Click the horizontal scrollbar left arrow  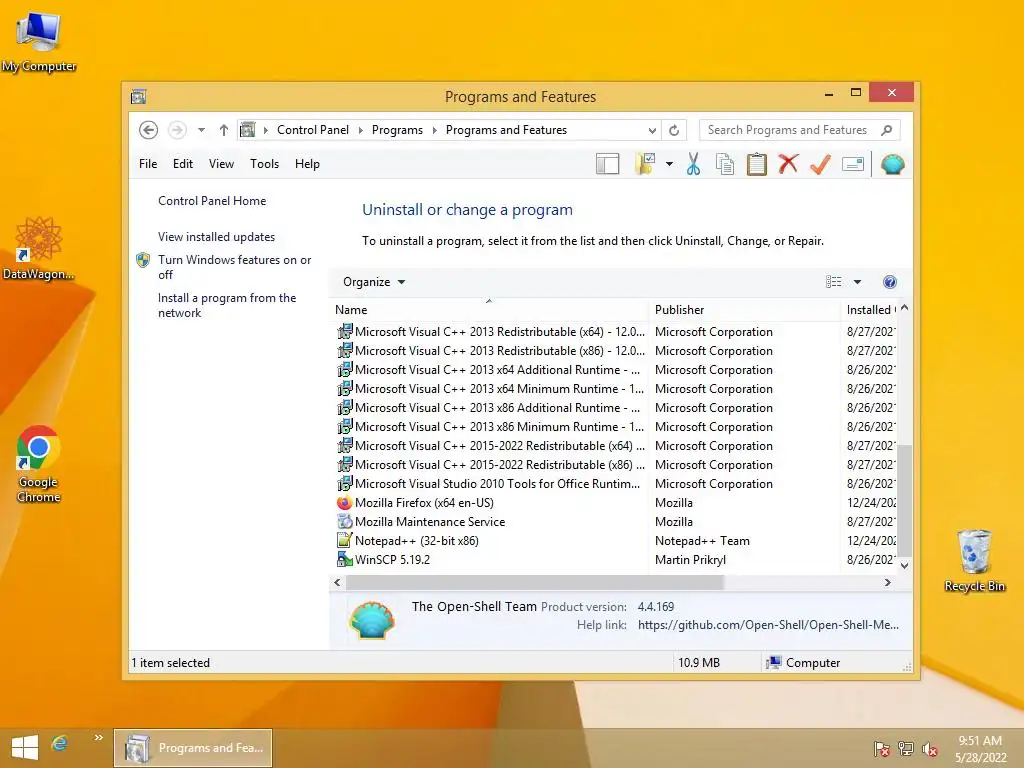click(337, 583)
